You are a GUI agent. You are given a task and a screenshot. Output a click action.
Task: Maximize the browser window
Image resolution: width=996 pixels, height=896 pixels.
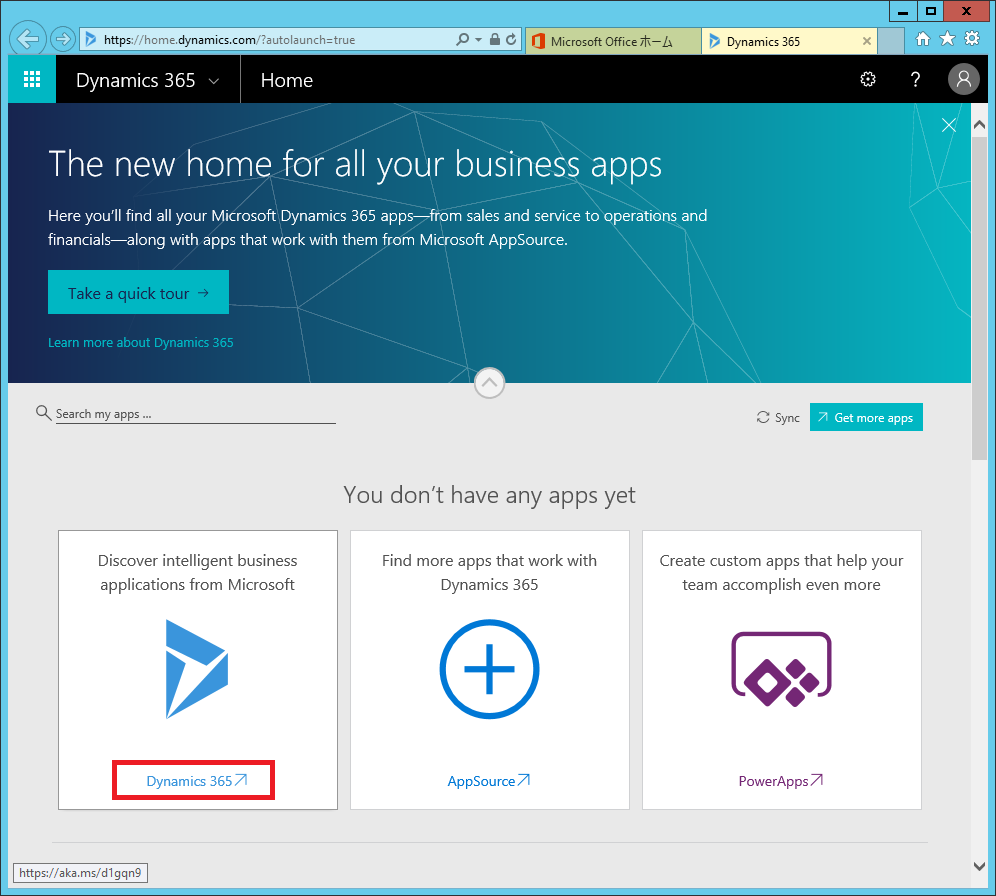[x=931, y=11]
